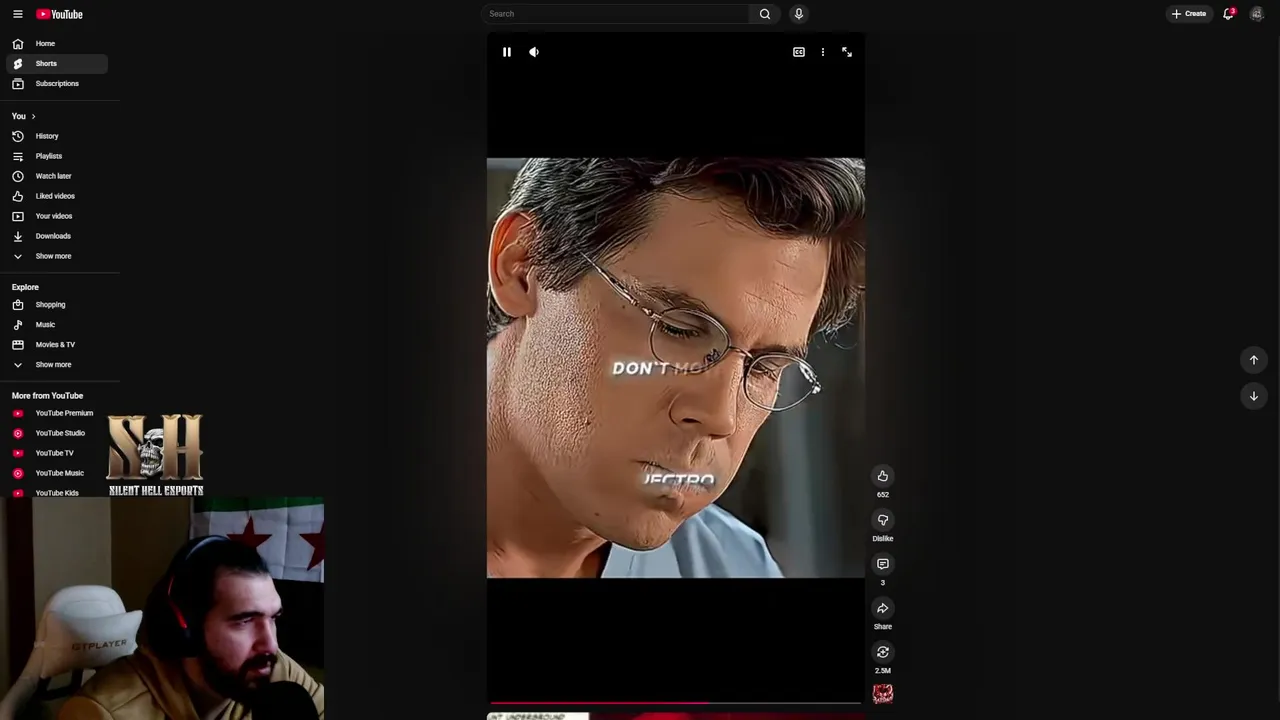The height and width of the screenshot is (720, 1280).
Task: Open Music under Explore
Action: click(57, 325)
